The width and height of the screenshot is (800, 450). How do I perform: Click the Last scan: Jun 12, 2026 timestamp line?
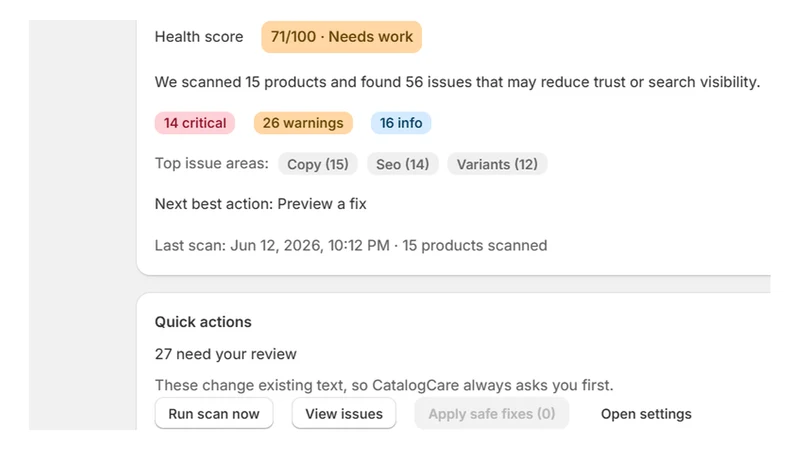351,245
